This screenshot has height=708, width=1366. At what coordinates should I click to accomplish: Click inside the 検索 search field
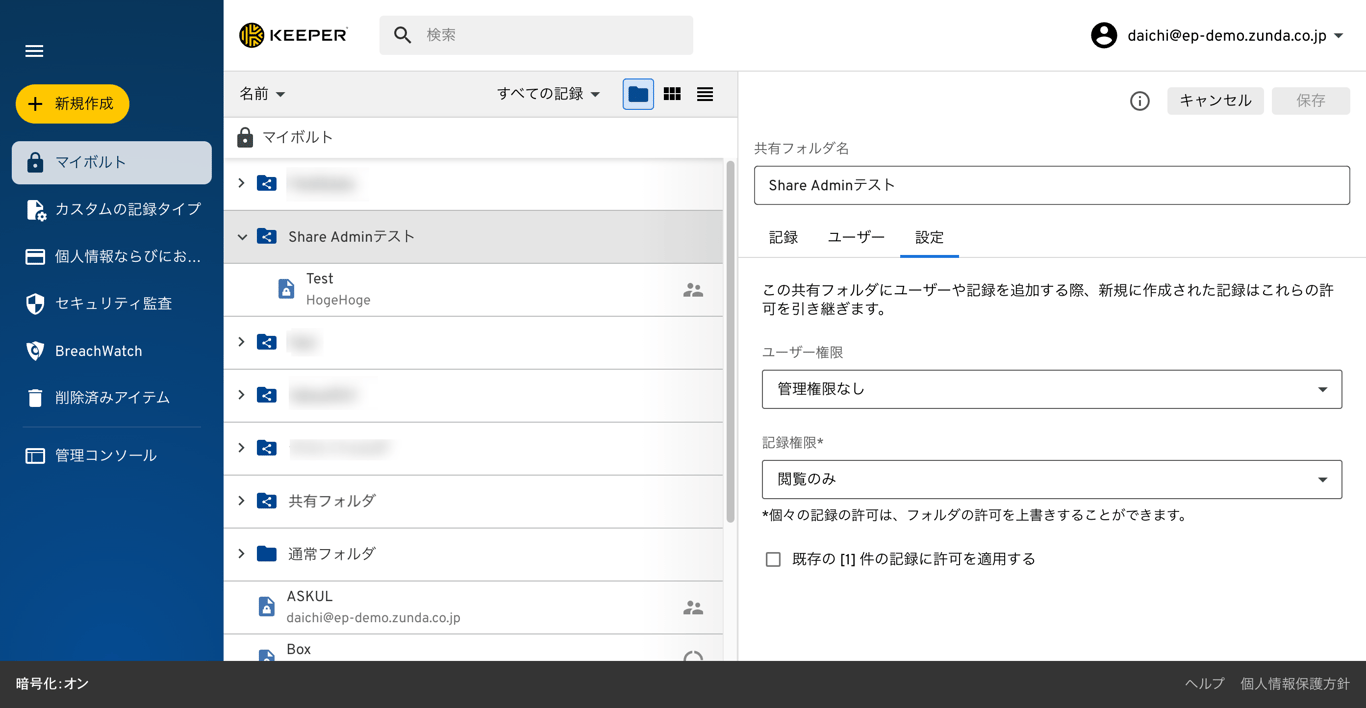pyautogui.click(x=535, y=34)
